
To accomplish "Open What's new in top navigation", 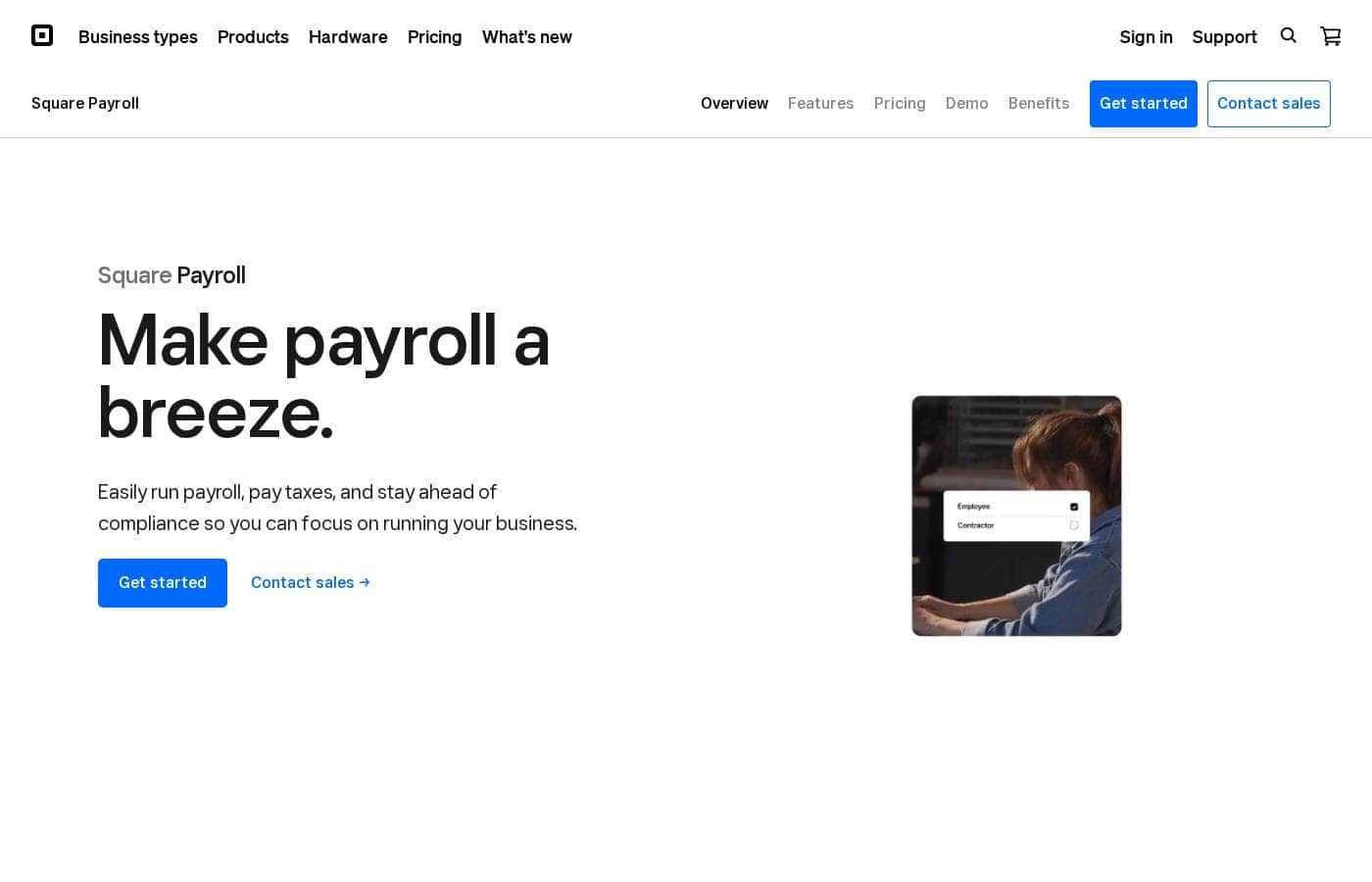I will [527, 37].
